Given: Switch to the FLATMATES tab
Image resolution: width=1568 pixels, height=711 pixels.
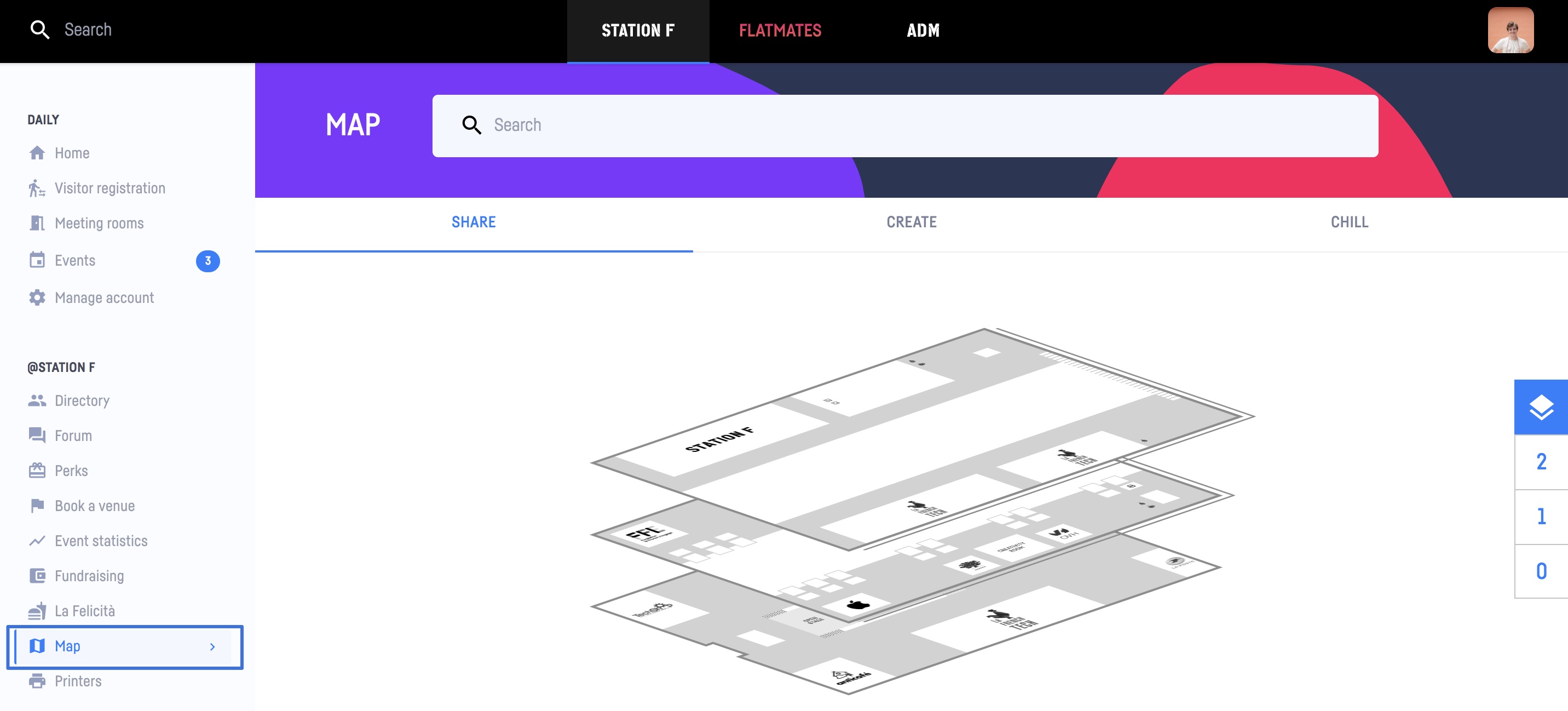Looking at the screenshot, I should click(x=780, y=31).
